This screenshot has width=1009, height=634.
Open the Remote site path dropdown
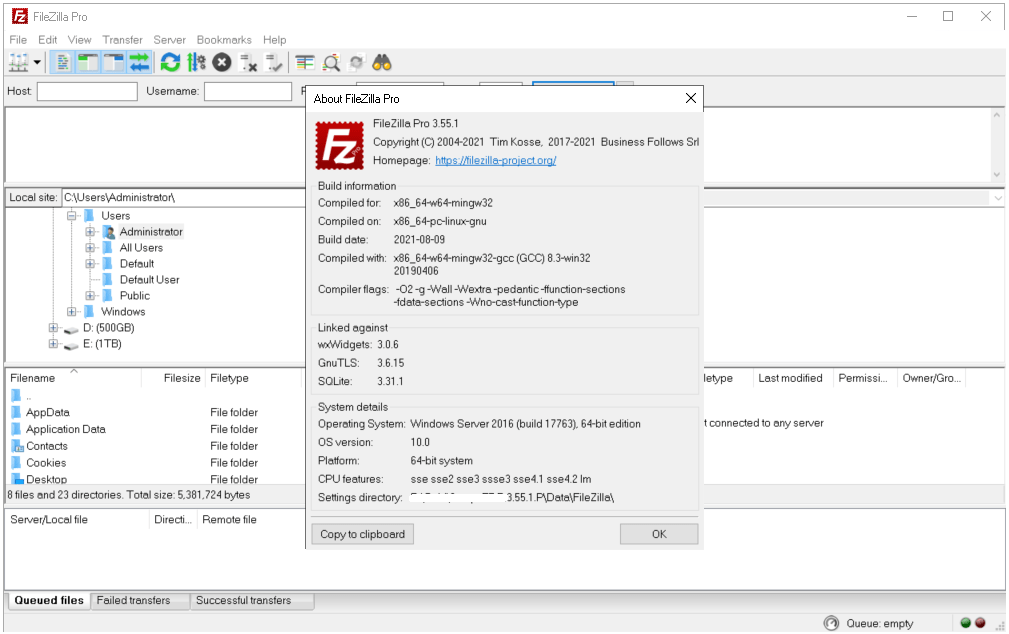(x=997, y=198)
